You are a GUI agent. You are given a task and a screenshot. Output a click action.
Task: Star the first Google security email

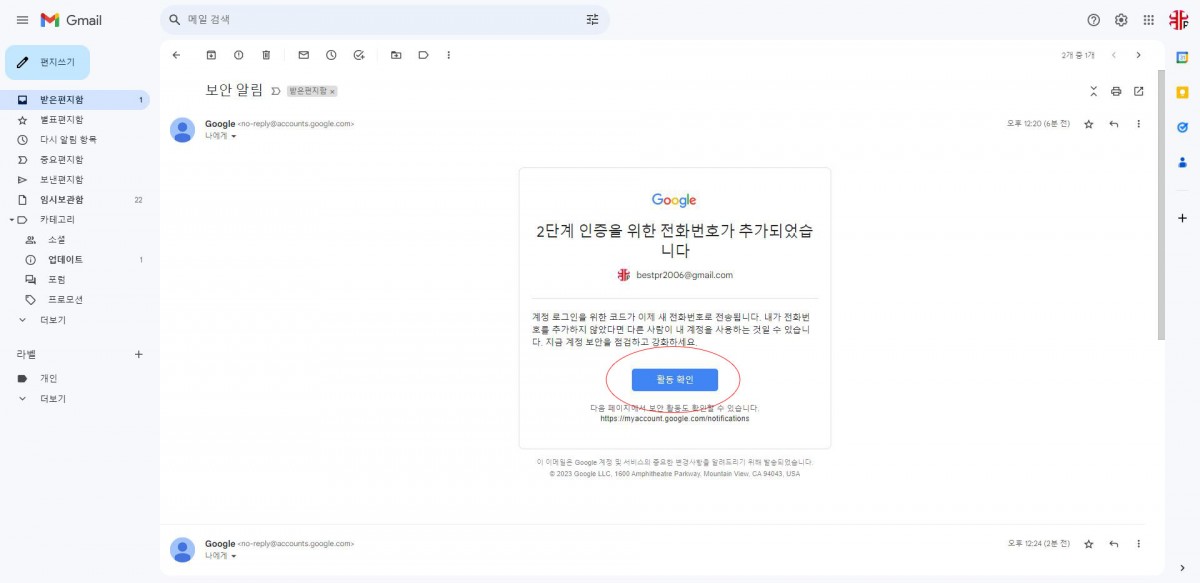point(1089,124)
